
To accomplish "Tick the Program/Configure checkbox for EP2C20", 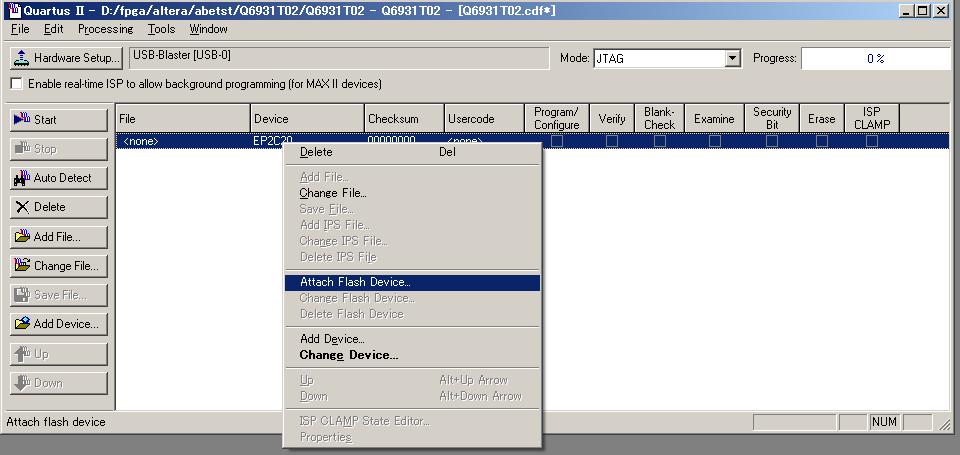I will pos(557,141).
